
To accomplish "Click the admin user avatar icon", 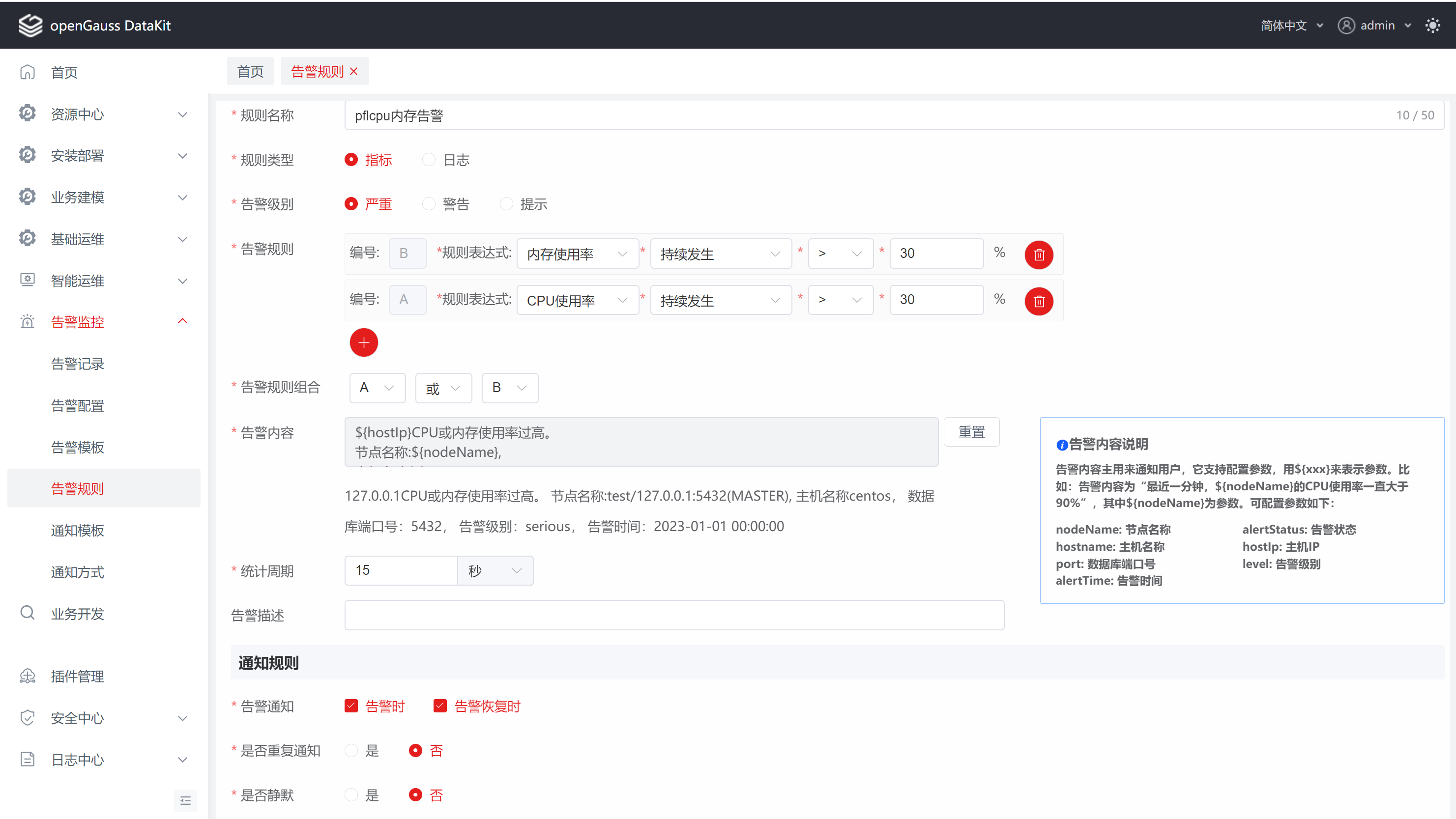I will [1346, 26].
